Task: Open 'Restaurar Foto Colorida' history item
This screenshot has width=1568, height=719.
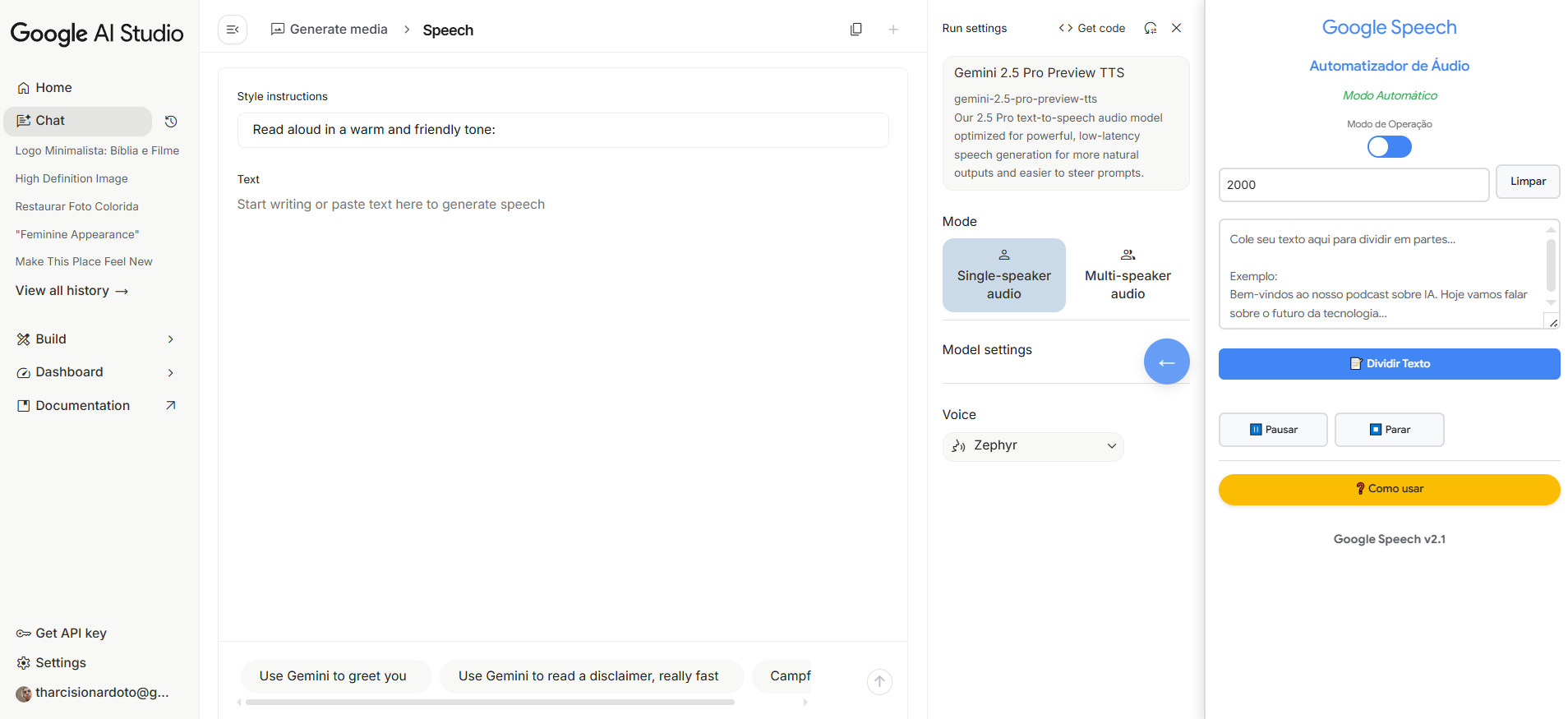Action: point(77,206)
